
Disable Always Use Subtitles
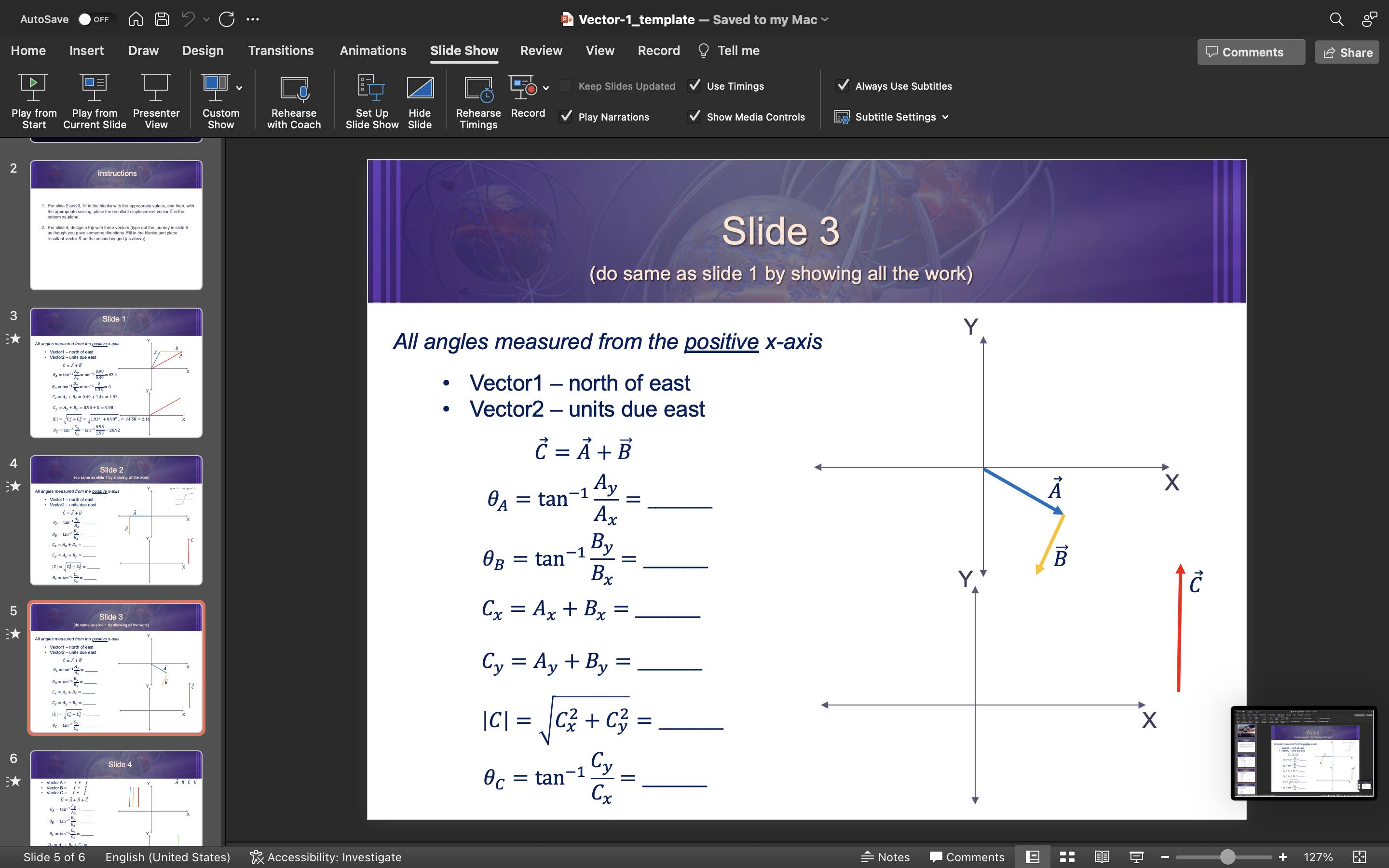[x=843, y=85]
